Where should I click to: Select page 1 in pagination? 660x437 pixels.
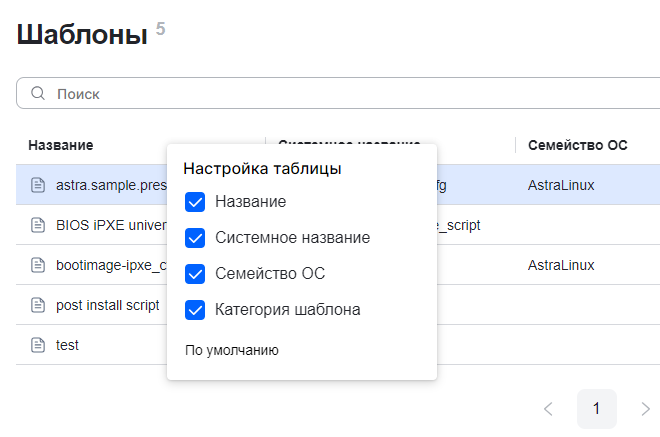tap(596, 408)
